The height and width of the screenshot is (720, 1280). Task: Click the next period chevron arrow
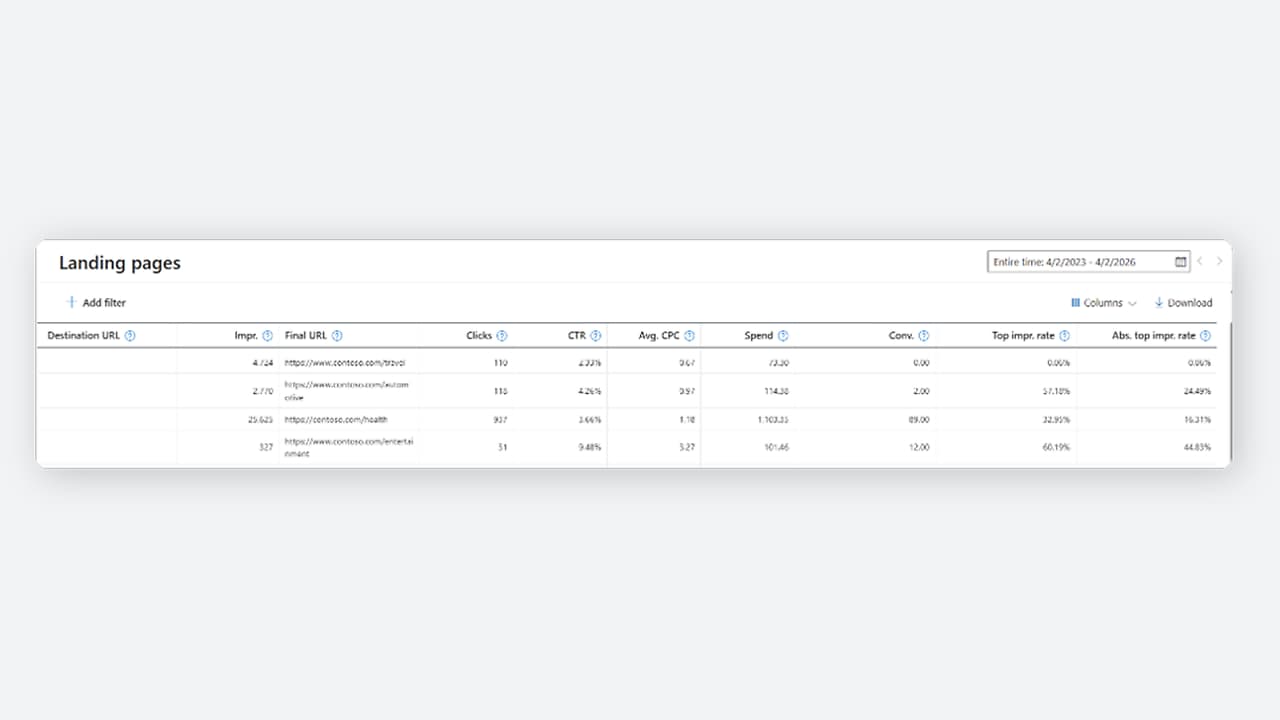1219,261
